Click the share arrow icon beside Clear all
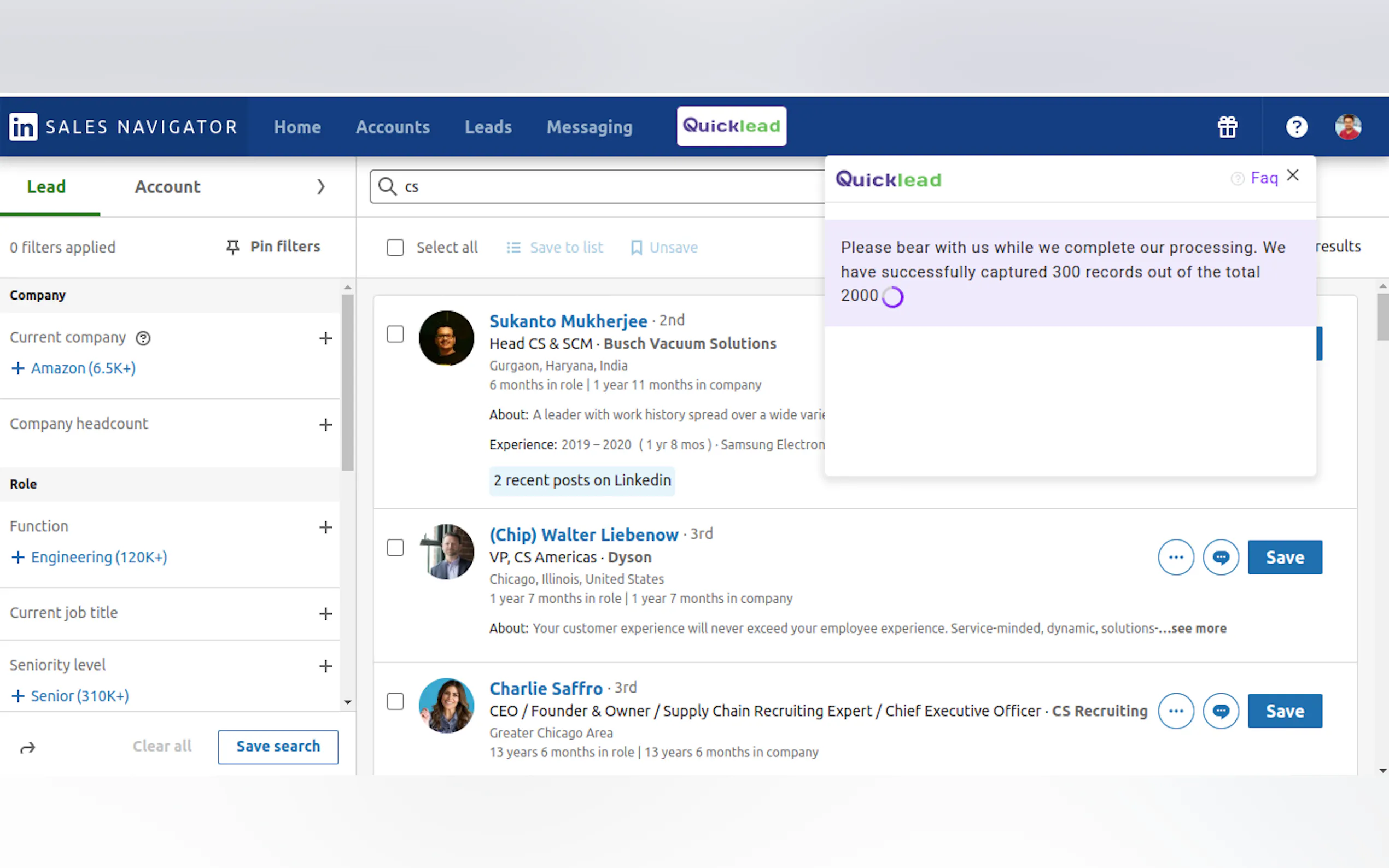 pos(27,747)
